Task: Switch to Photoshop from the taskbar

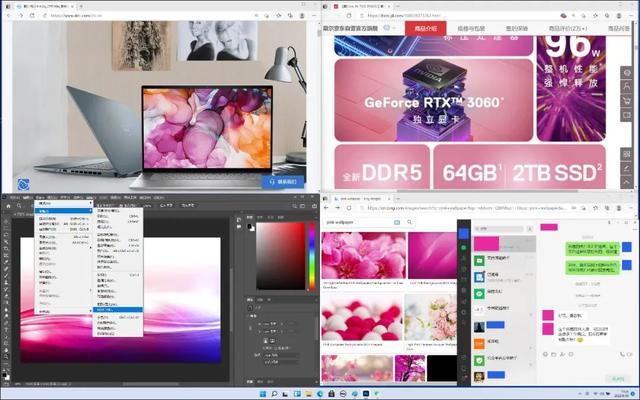Action: coord(366,394)
